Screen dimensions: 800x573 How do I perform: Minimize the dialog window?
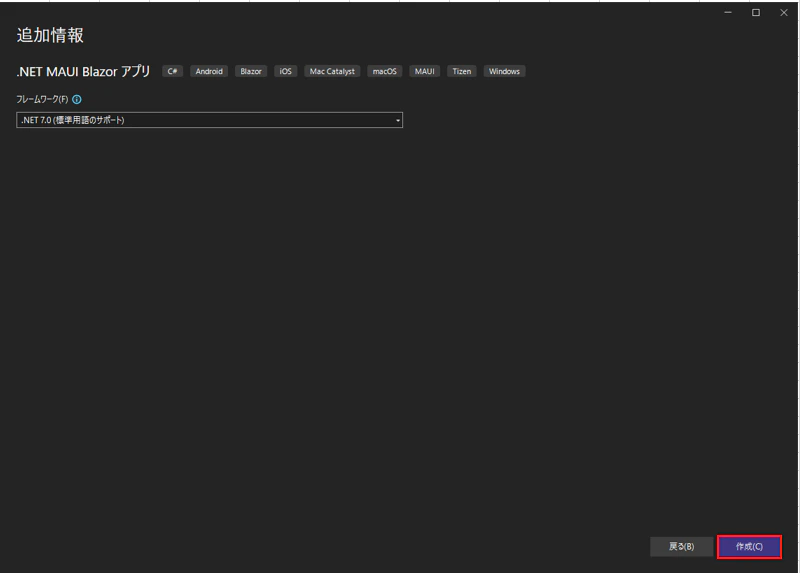pos(728,12)
